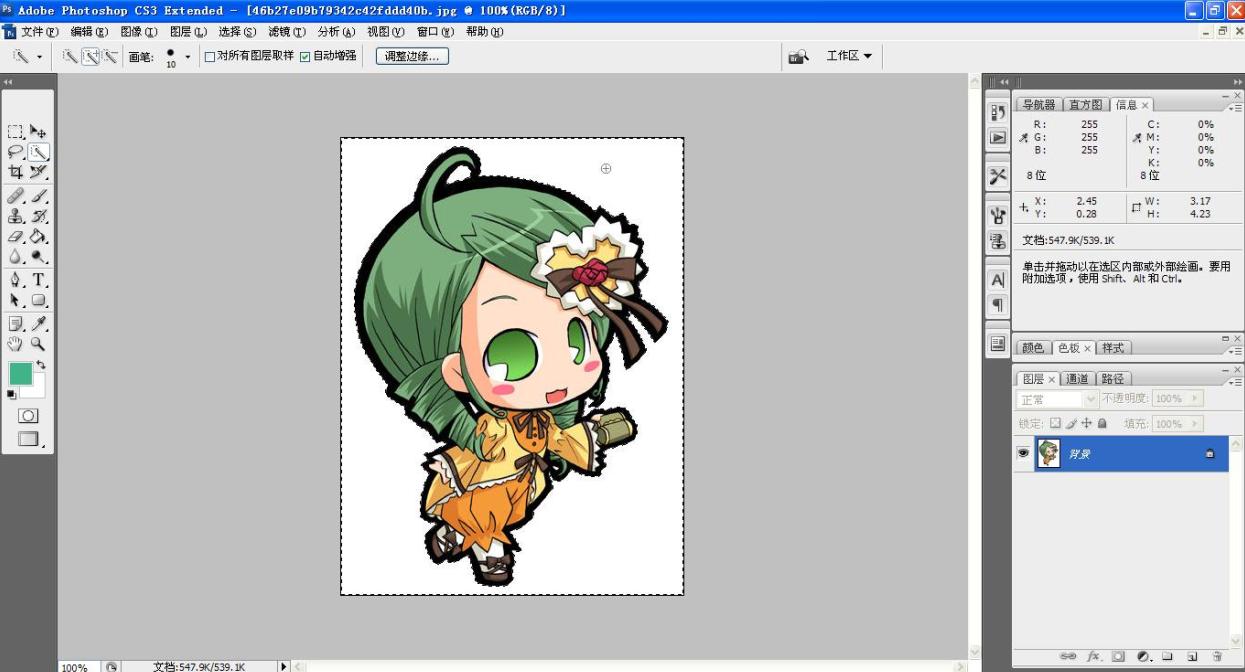Select the Healing Brush tool
The image size is (1245, 672).
pyautogui.click(x=16, y=196)
